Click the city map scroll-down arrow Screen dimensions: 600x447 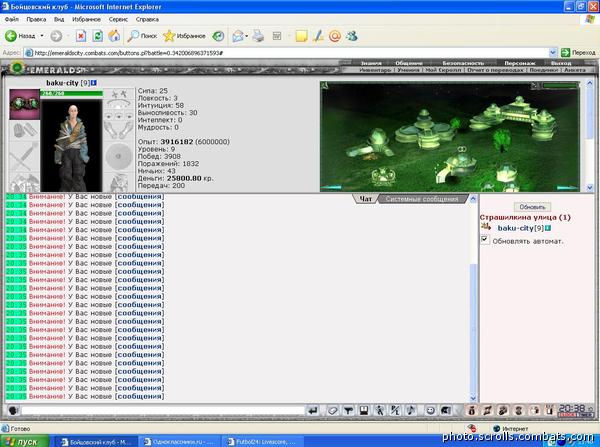pyautogui.click(x=589, y=188)
